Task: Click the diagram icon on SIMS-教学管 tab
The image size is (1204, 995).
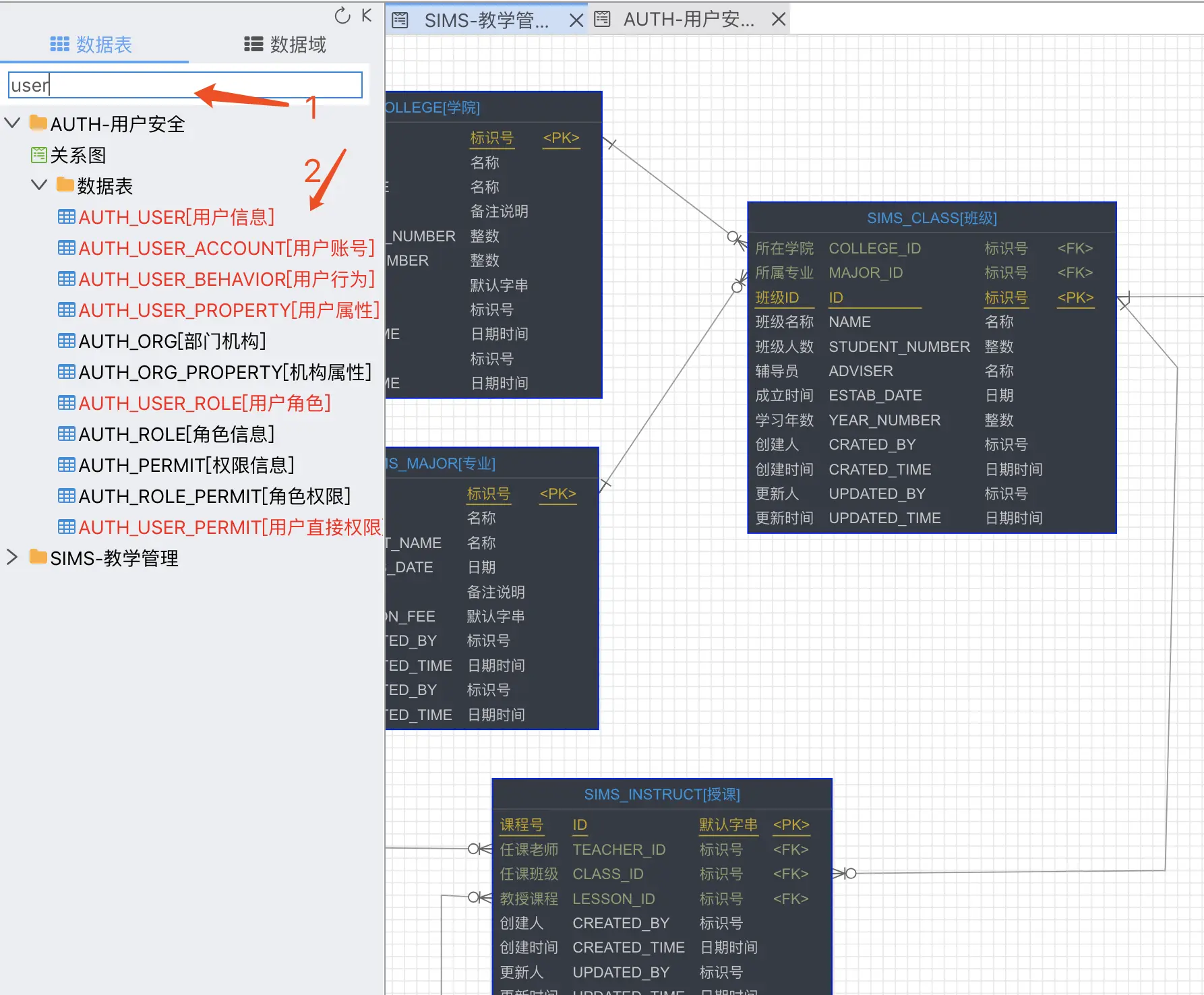Action: point(400,20)
